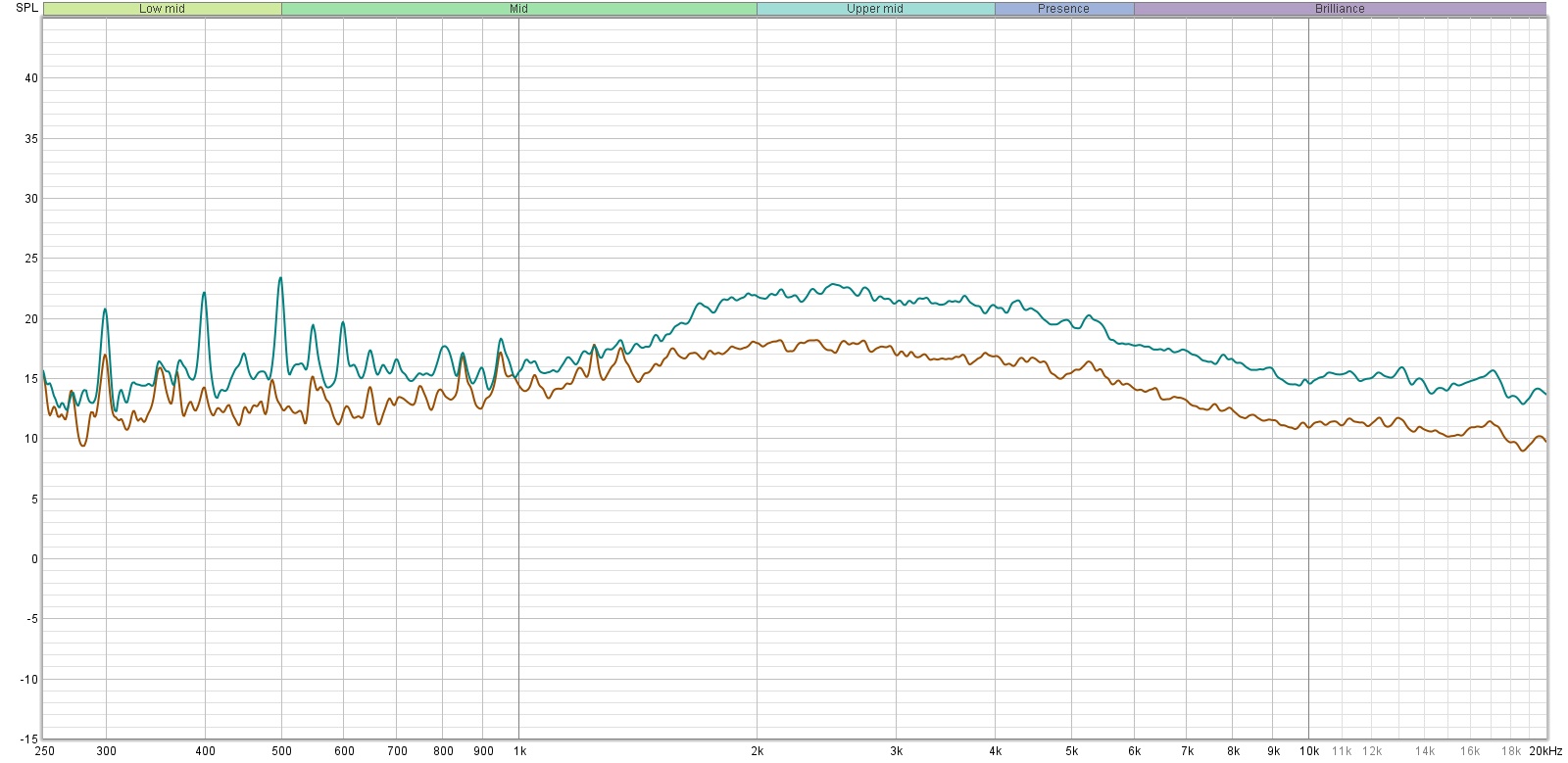Select the Presence band label
Image resolution: width=1568 pixels, height=763 pixels.
point(1063,9)
